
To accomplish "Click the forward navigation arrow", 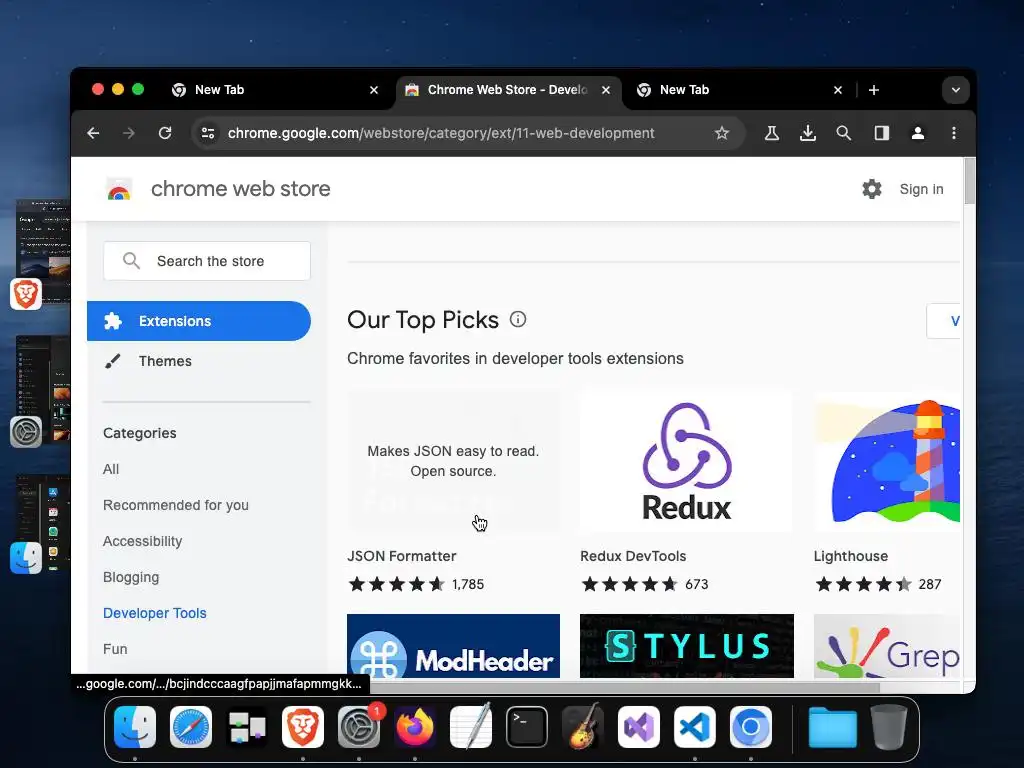I will [x=129, y=133].
